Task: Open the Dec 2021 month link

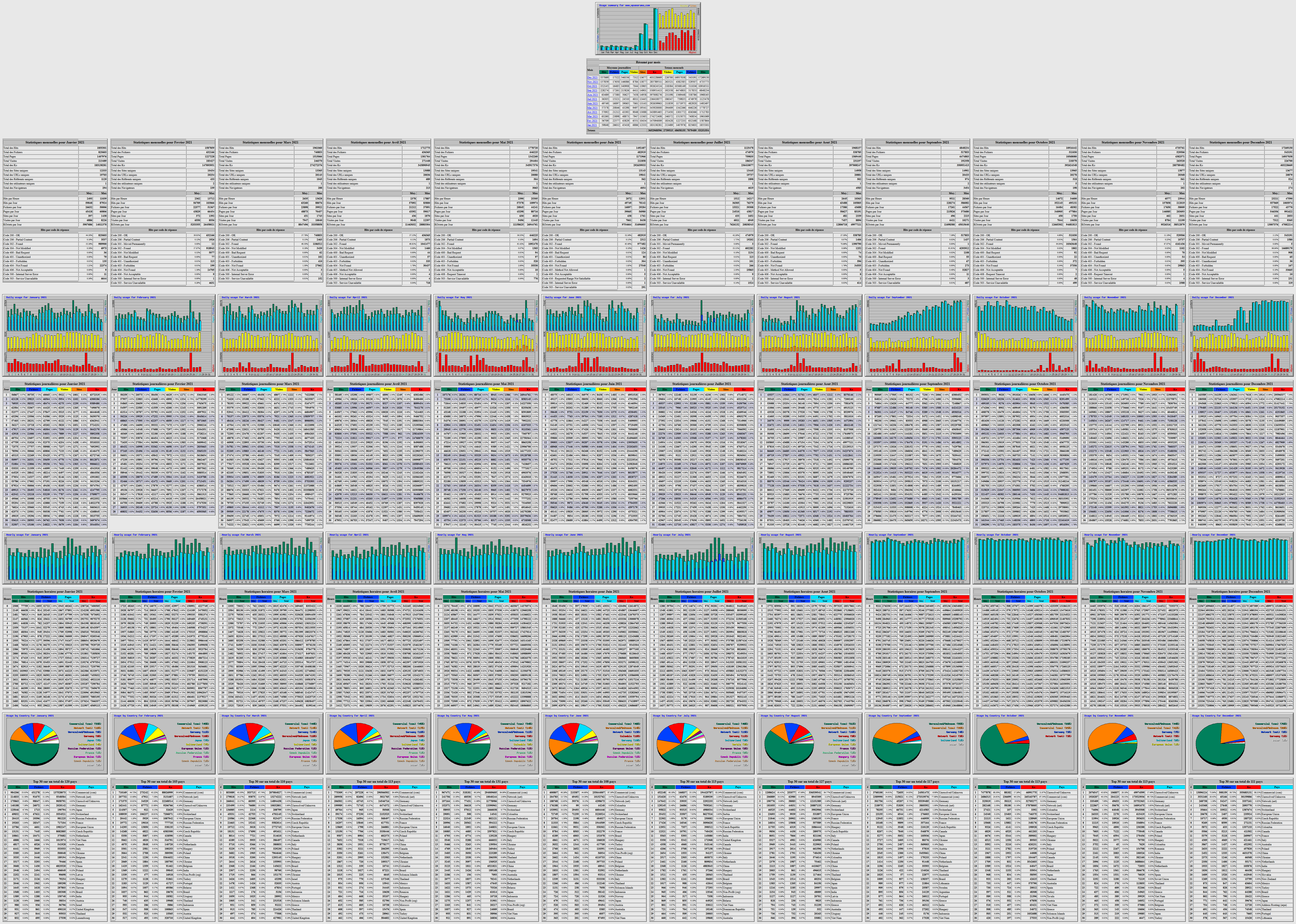Action: click(x=592, y=77)
